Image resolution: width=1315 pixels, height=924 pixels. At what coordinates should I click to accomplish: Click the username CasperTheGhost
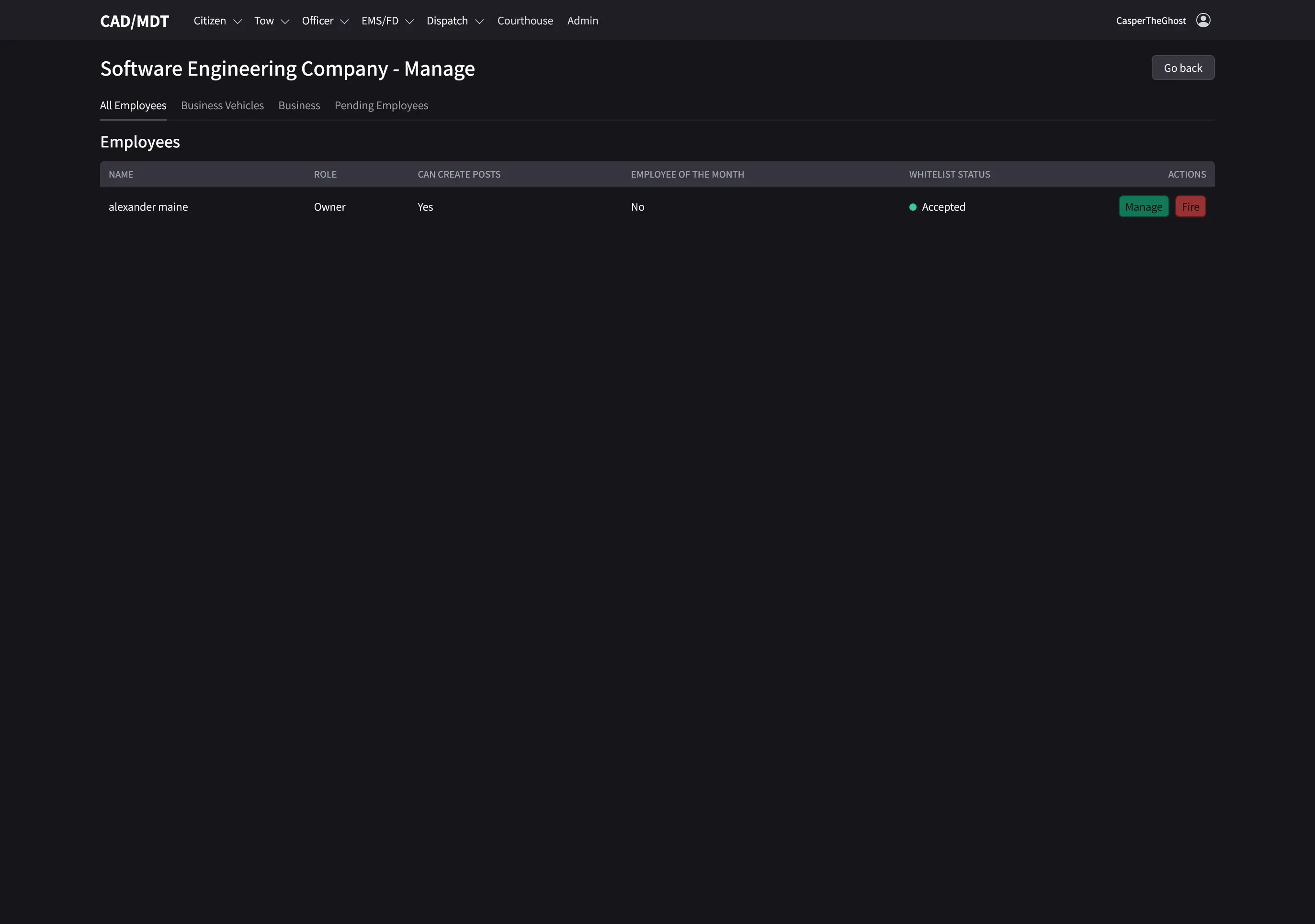coord(1151,20)
